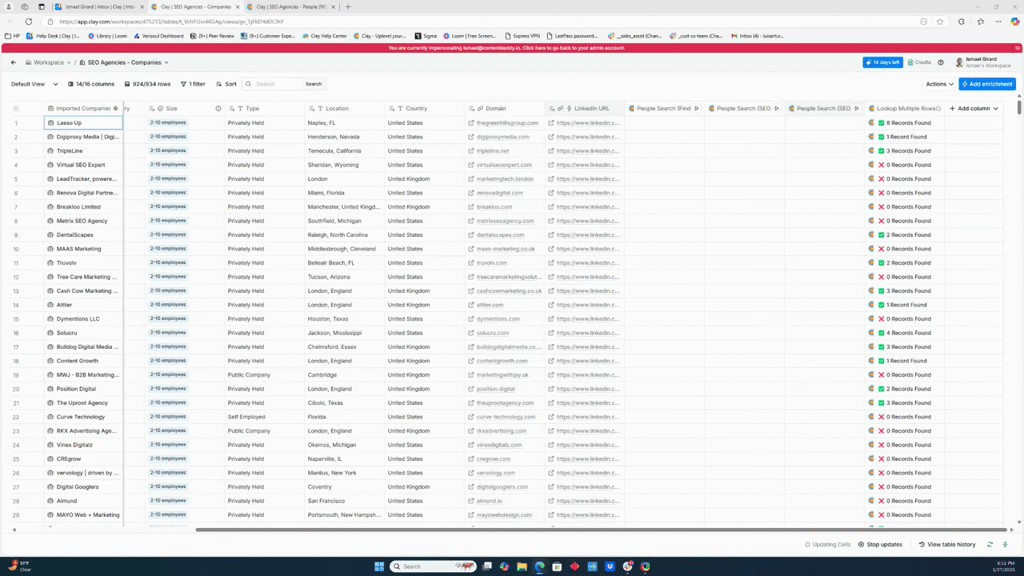Click into the table Search input field
The width and height of the screenshot is (1024, 576).
pyautogui.click(x=277, y=84)
